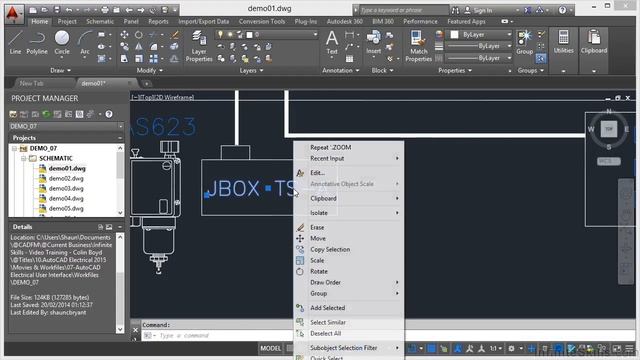Expand the Annotation panel dropdown
Viewport: 640px width, 360px height.
click(340, 70)
